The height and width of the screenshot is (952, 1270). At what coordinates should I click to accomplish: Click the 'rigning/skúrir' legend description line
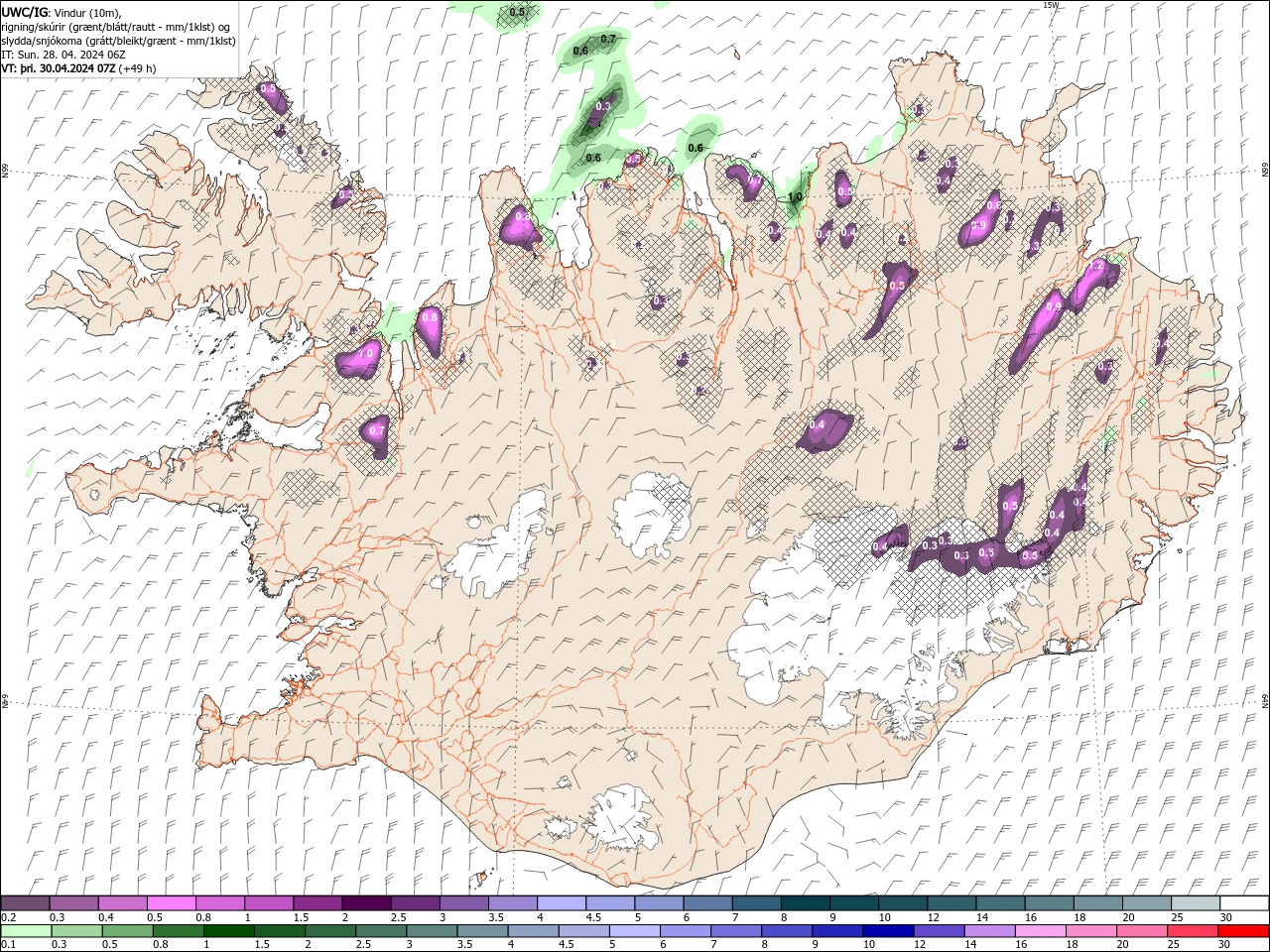[x=116, y=27]
